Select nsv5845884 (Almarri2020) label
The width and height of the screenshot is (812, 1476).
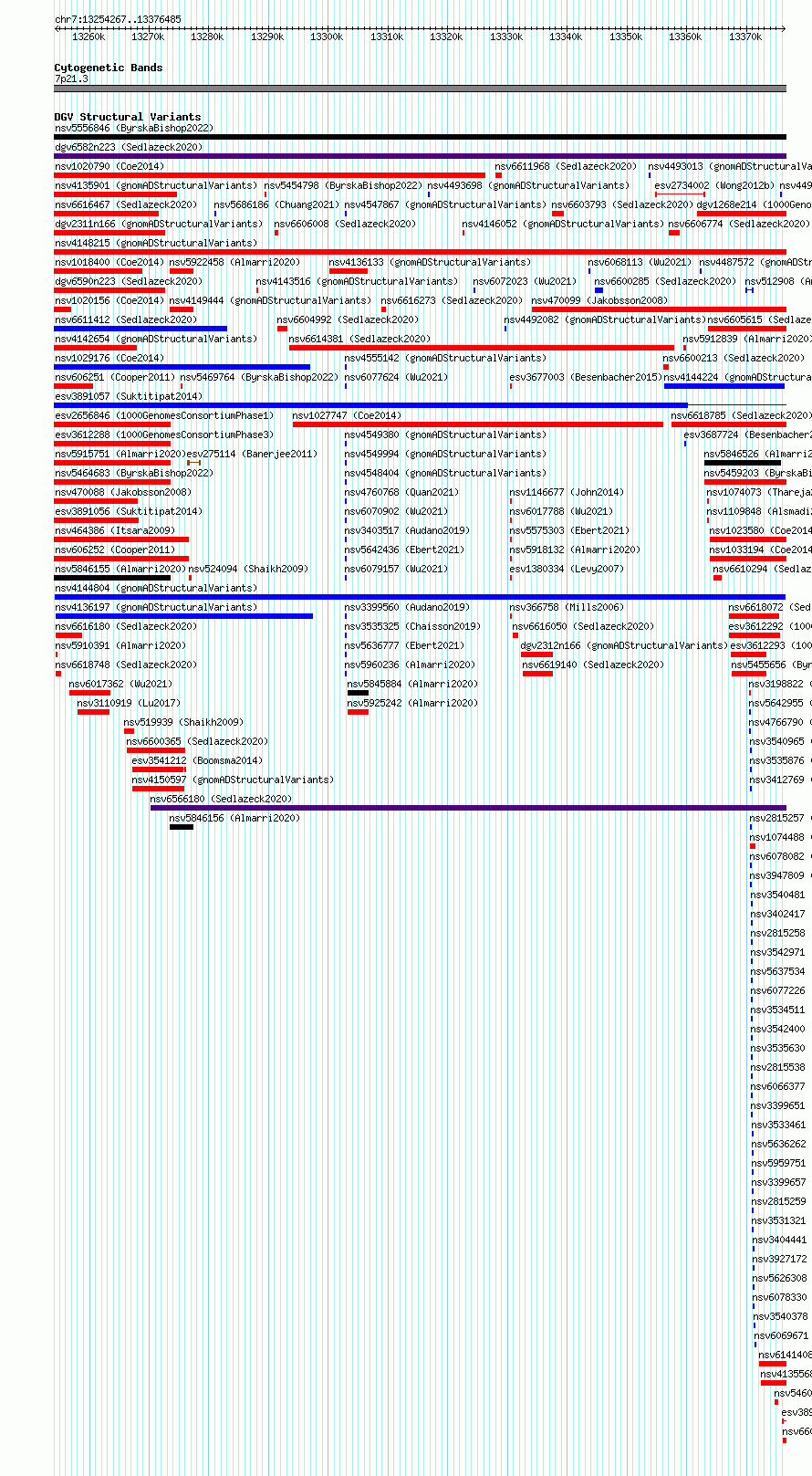[412, 684]
